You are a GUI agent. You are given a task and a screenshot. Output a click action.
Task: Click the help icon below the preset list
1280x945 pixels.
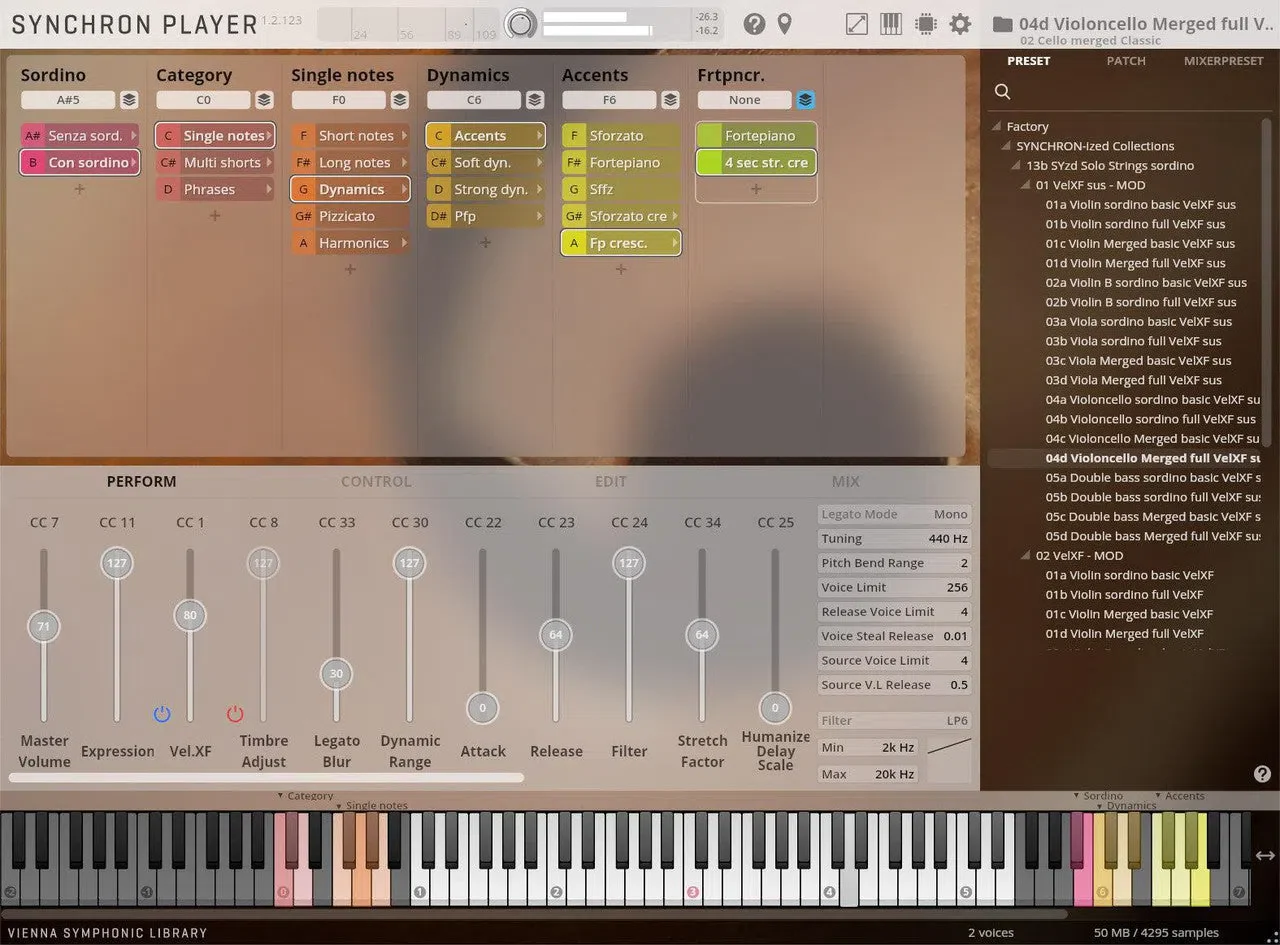tap(1262, 774)
